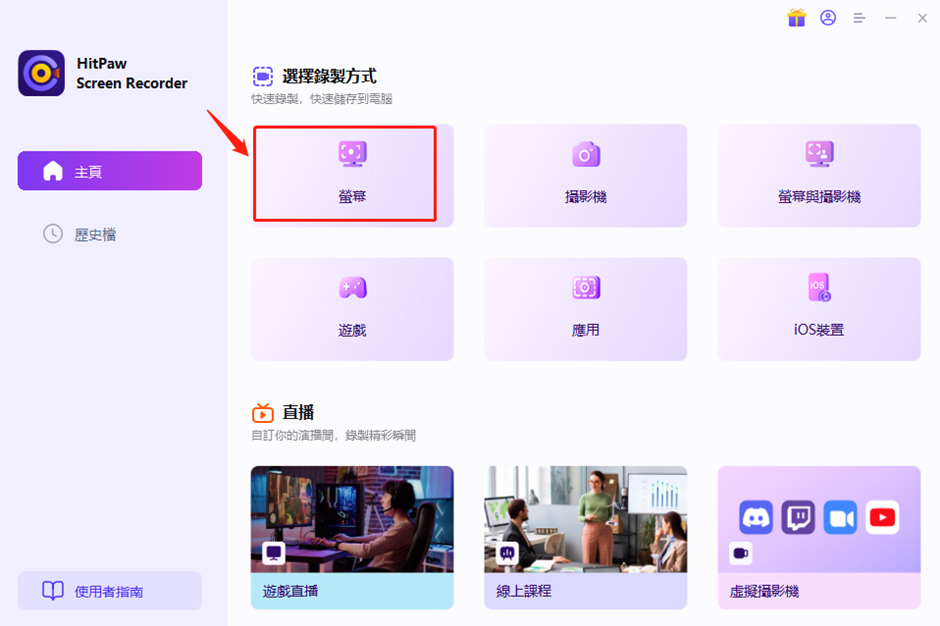Select the 線上課程 online course thumbnail
This screenshot has width=940, height=626.
click(585, 519)
